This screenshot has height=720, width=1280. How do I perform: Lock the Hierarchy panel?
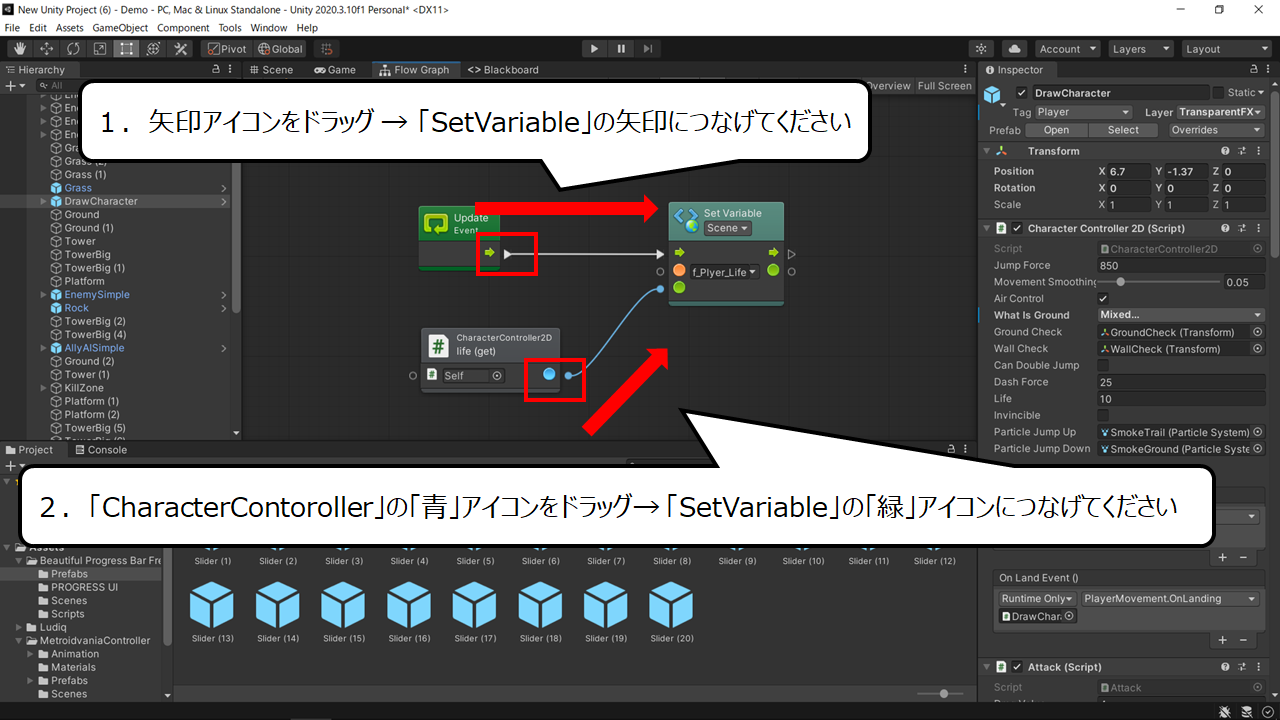click(x=217, y=70)
